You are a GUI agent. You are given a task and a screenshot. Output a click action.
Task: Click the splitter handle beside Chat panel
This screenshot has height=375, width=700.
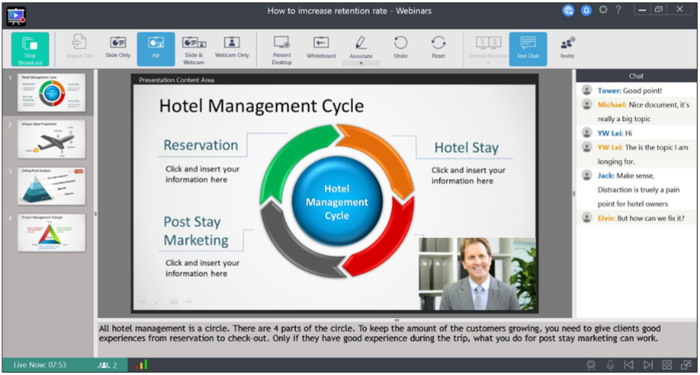point(574,194)
